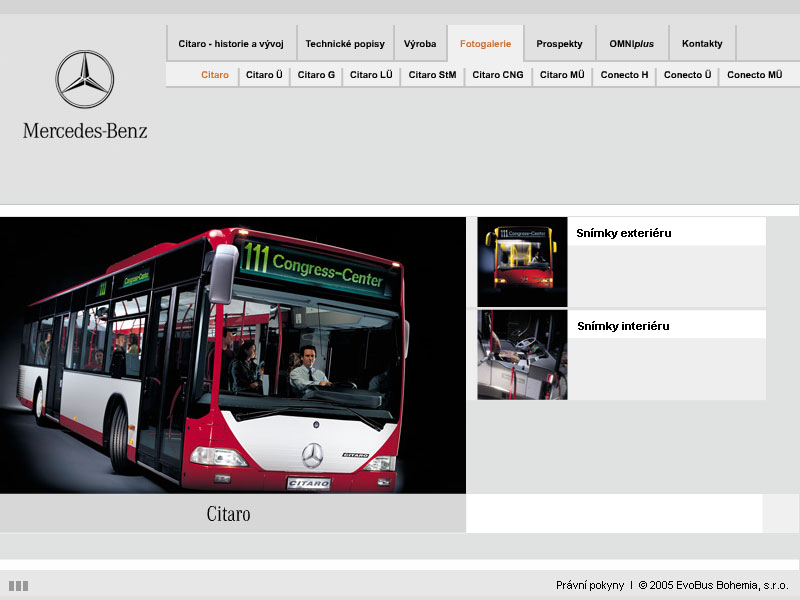Screen dimensions: 800x600
Task: Choose Citaro Ü in the submenu
Action: pos(264,75)
